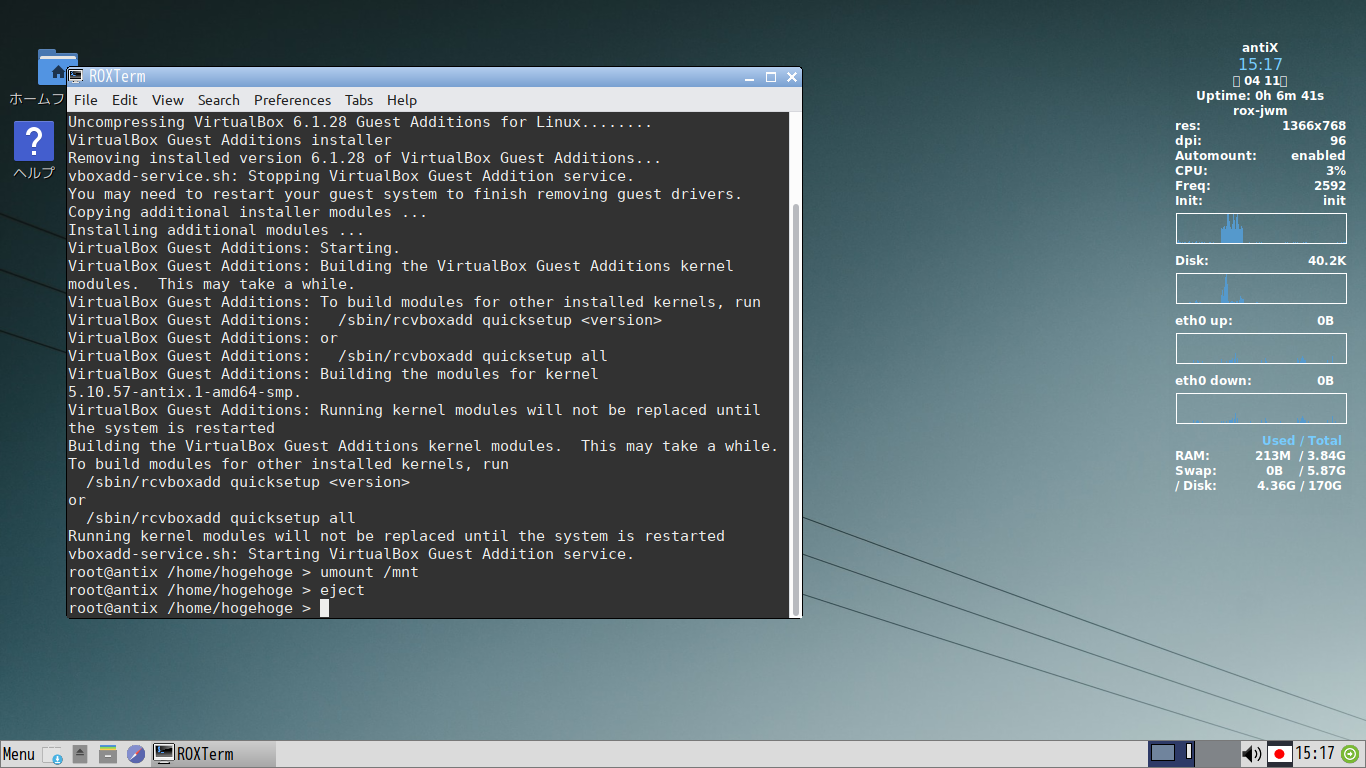Minimize the ROXTerm window
Screen dimensions: 1366x768
(x=750, y=77)
